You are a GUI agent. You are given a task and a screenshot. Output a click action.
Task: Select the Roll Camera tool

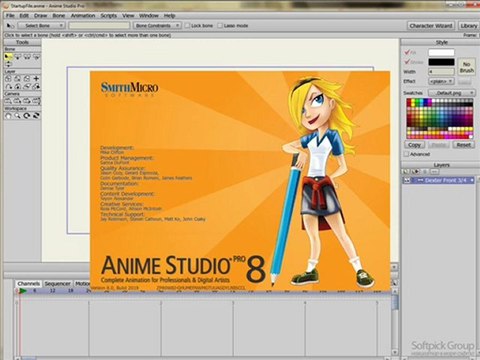[x=27, y=101]
